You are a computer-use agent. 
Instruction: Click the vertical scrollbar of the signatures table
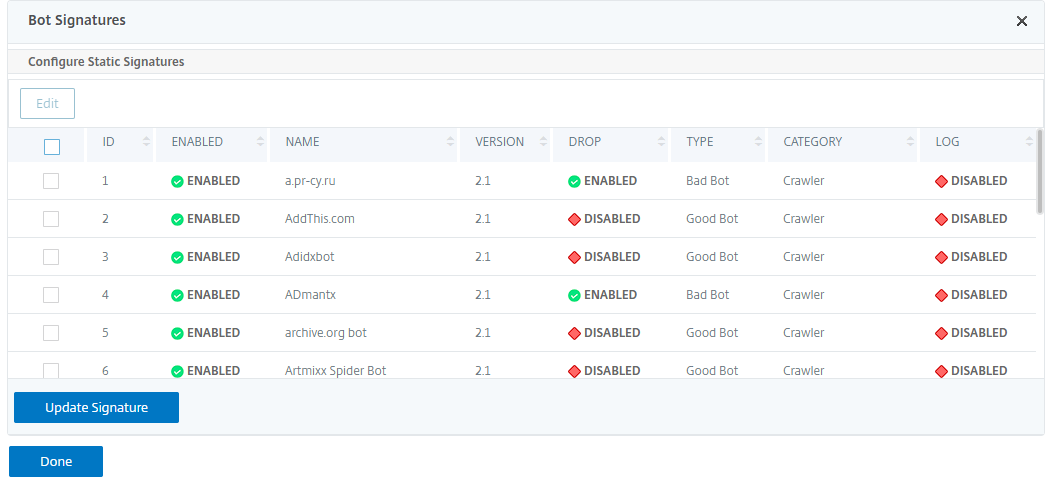click(x=1040, y=171)
